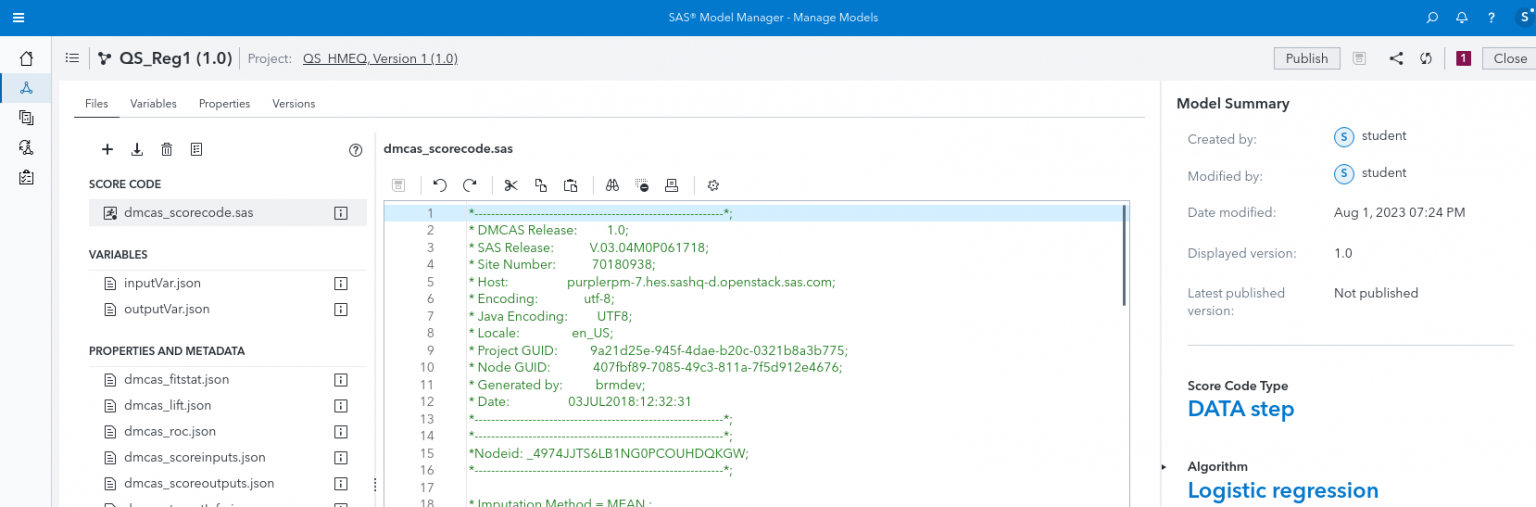Image resolution: width=1536 pixels, height=507 pixels.
Task: Click the cut scissors icon
Action: coord(510,185)
